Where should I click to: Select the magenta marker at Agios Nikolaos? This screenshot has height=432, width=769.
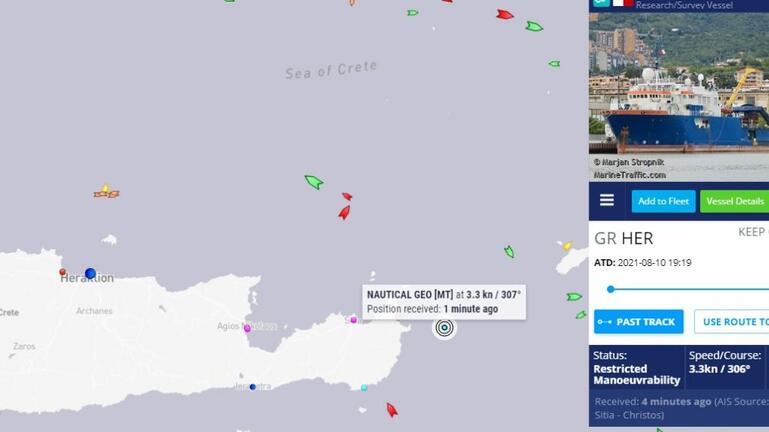point(247,329)
